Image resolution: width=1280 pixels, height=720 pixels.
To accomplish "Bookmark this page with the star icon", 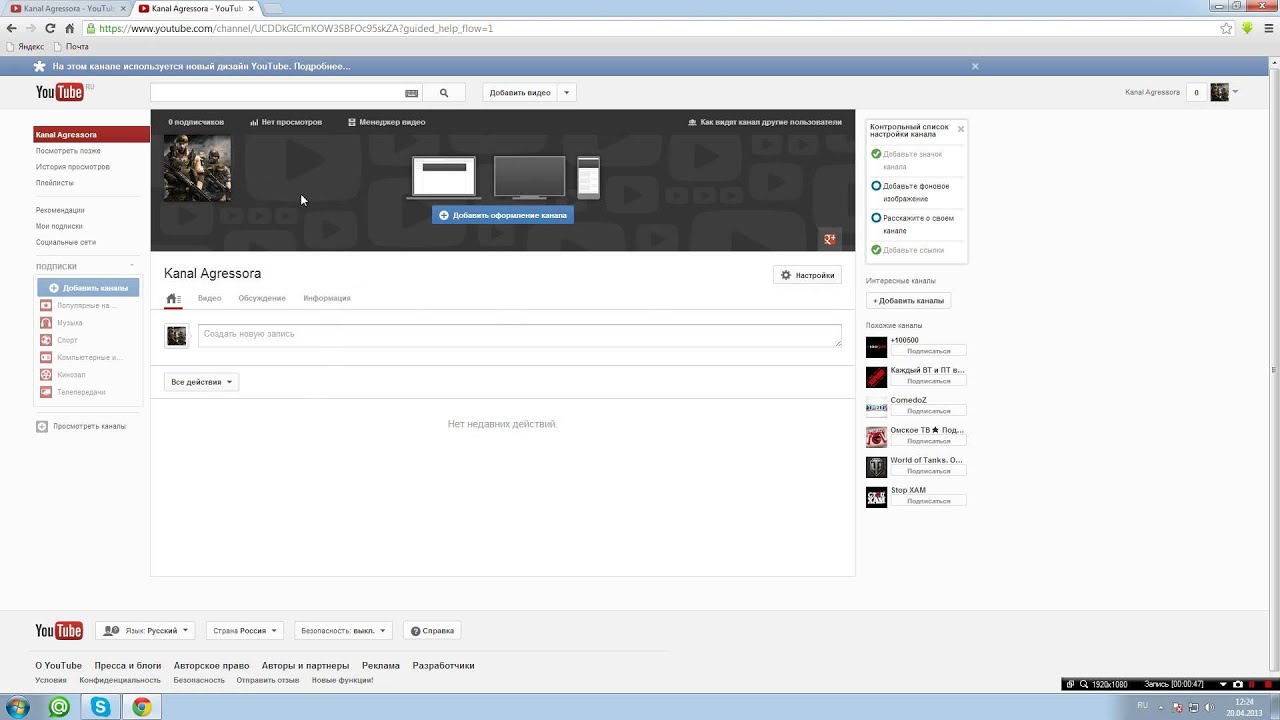I will pyautogui.click(x=1226, y=28).
